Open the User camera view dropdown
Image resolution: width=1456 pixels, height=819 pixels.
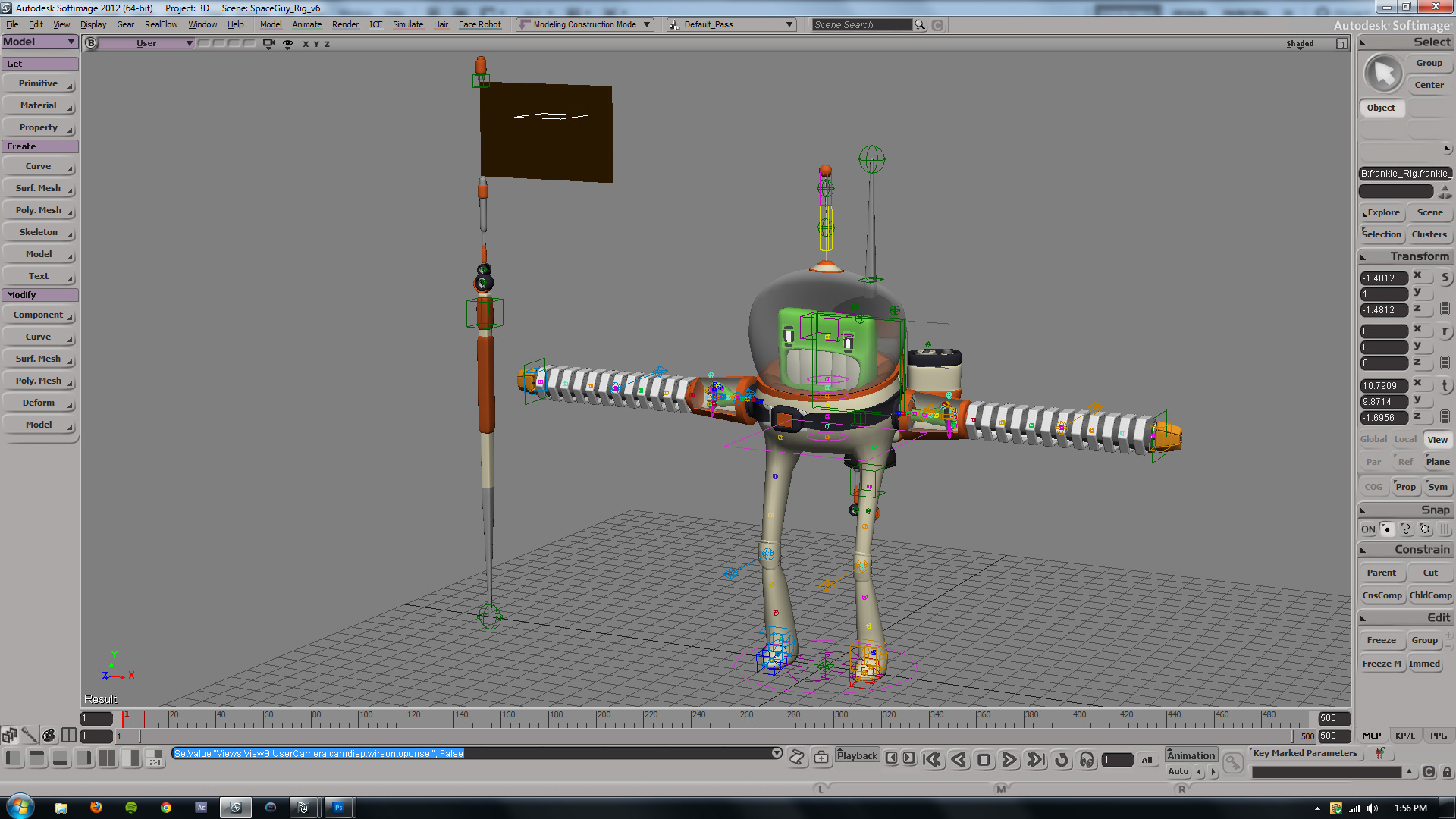[x=147, y=43]
